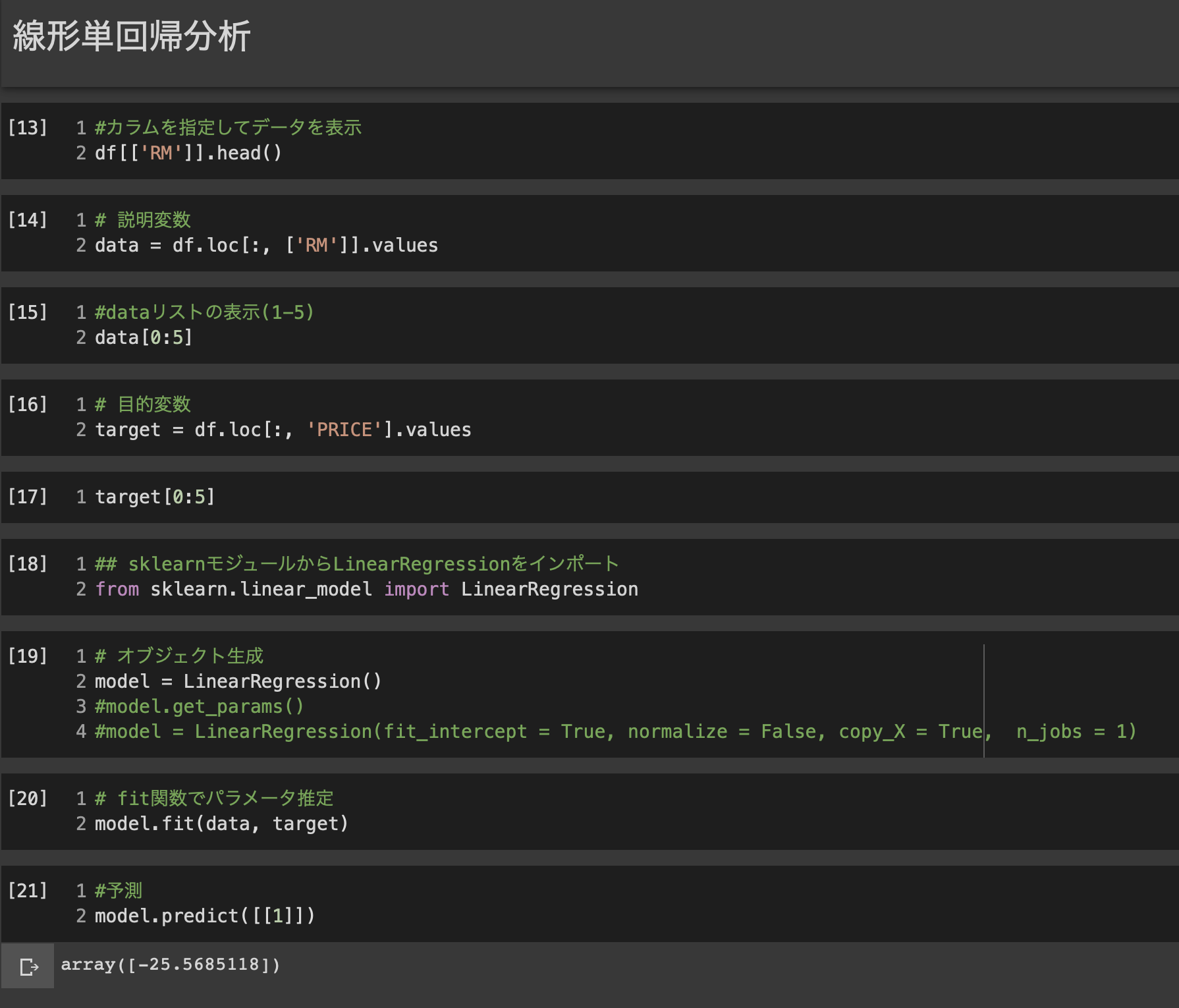This screenshot has height=1008, width=1179.
Task: Run cell [14] via its execution counter
Action: (x=28, y=219)
